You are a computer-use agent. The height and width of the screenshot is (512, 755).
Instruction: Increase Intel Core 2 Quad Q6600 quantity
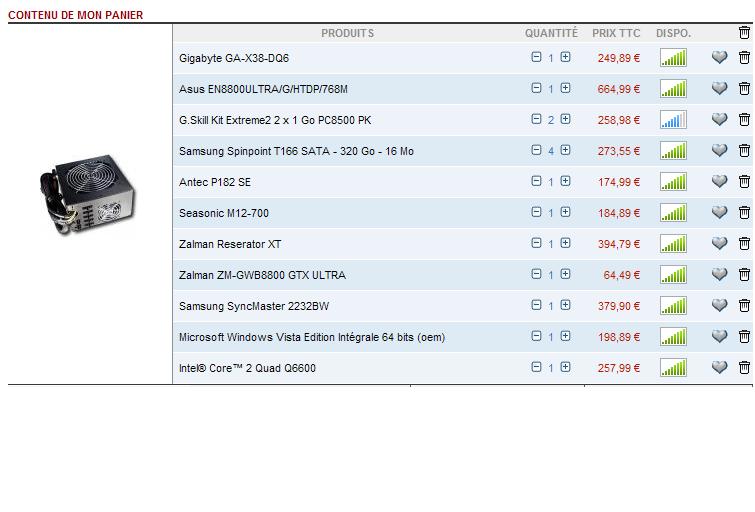tap(565, 367)
